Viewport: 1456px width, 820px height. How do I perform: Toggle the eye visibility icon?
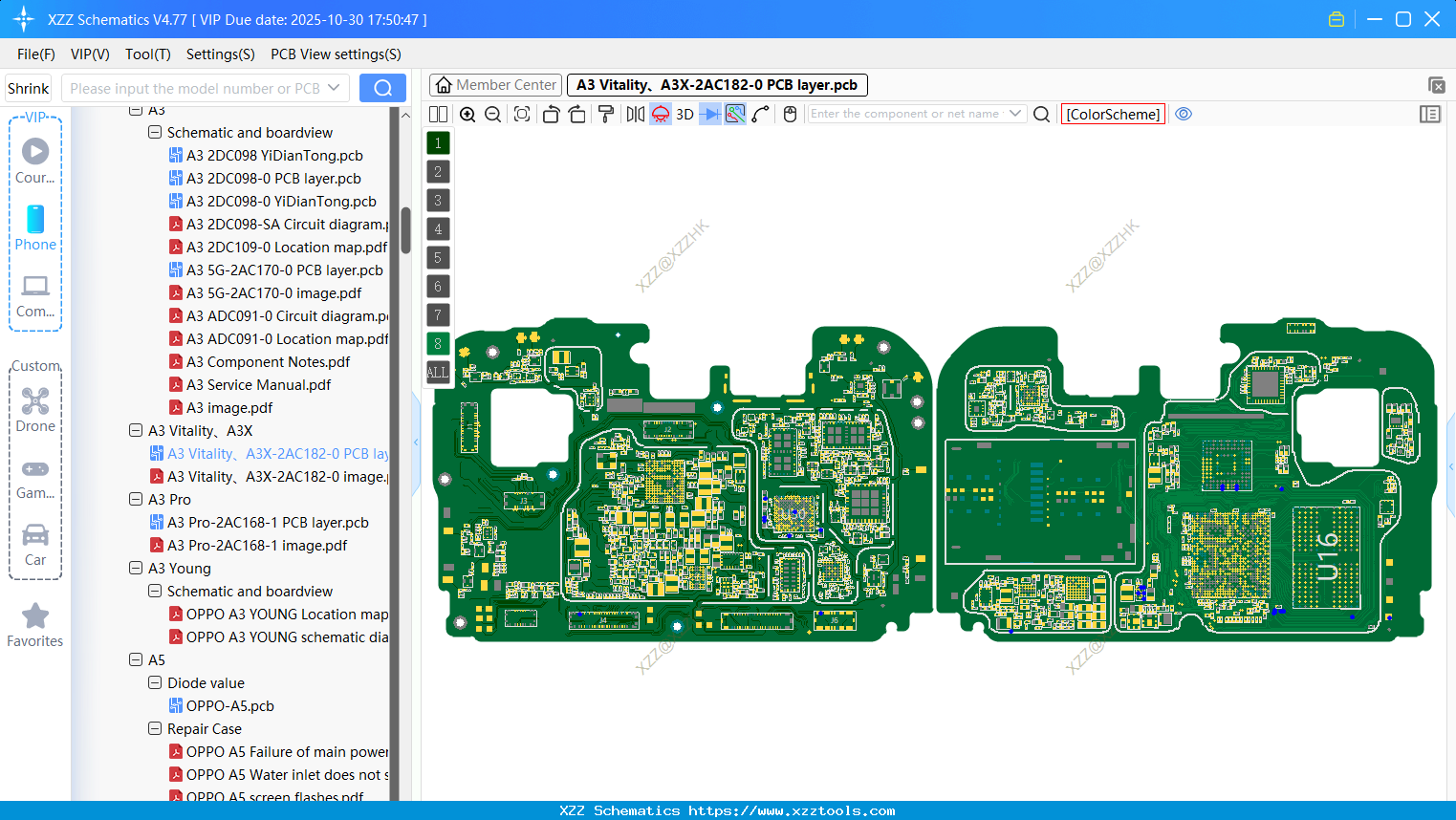[x=1184, y=114]
